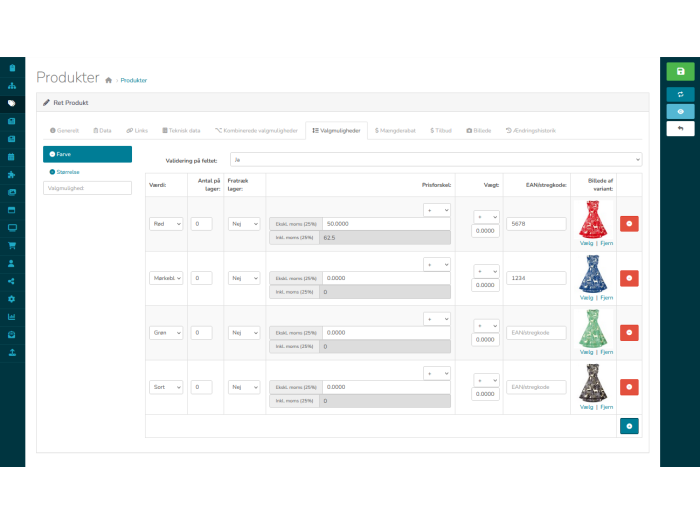Viewport: 700px width, 525px height.
Task: Open the desktop monitor sidebar icon
Action: [12, 228]
